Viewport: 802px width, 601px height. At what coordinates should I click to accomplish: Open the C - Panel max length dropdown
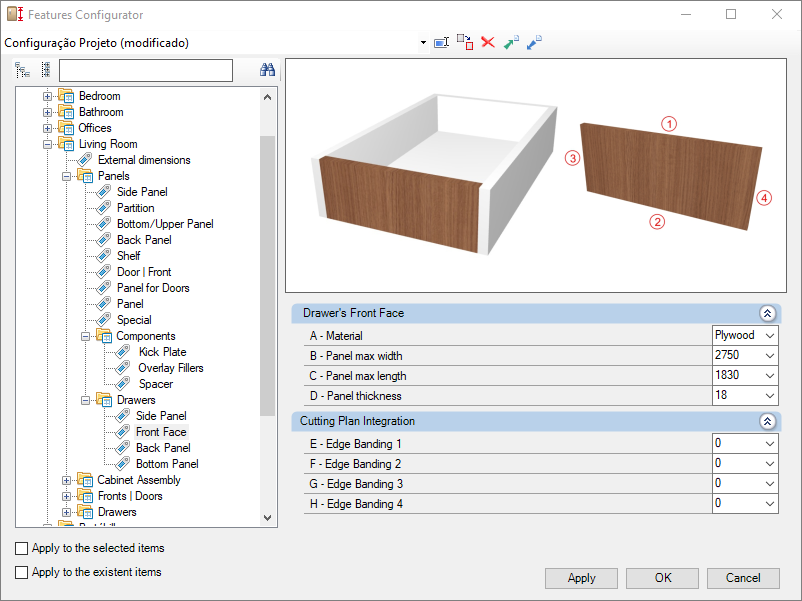point(770,375)
